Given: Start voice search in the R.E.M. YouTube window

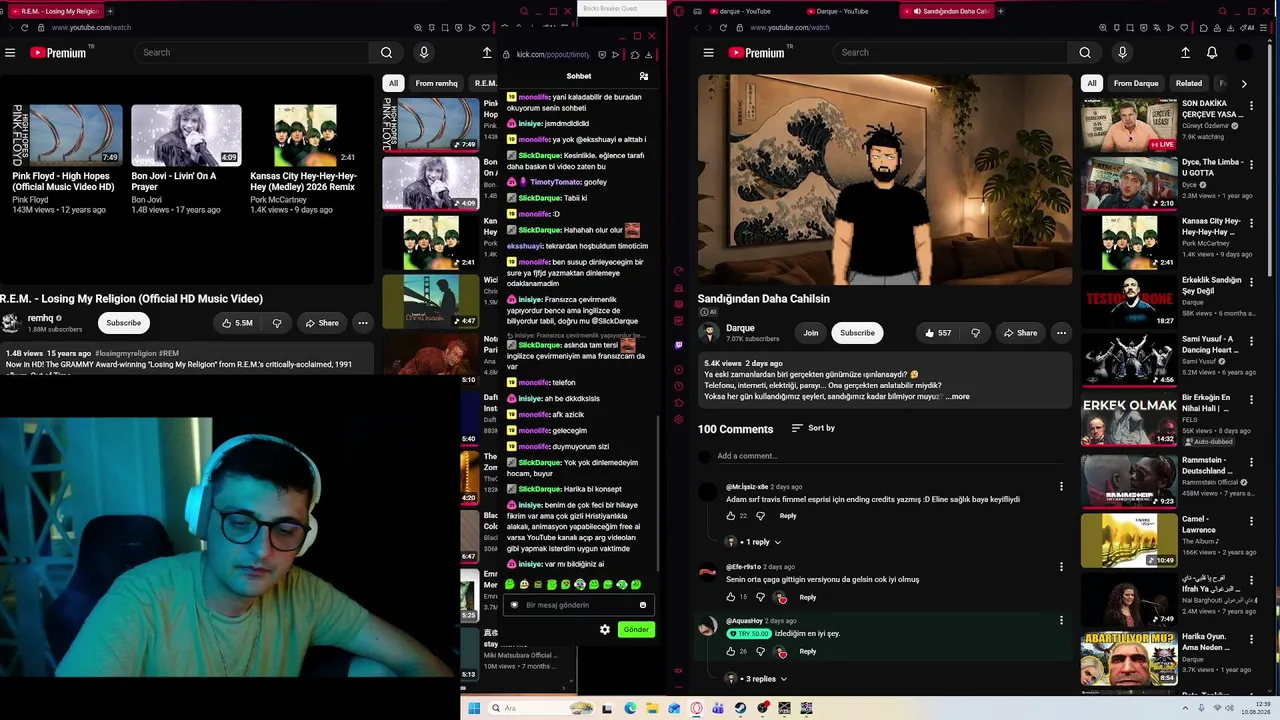Looking at the screenshot, I should [424, 52].
